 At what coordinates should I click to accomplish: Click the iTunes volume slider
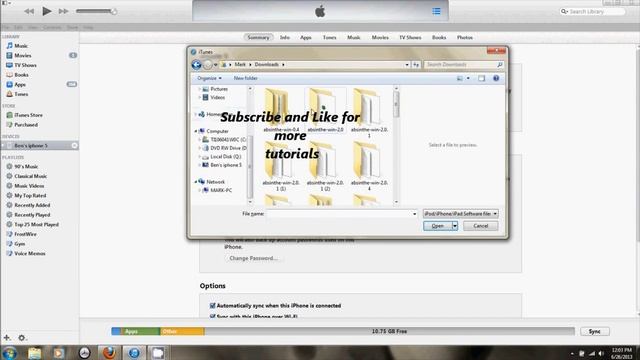click(96, 11)
